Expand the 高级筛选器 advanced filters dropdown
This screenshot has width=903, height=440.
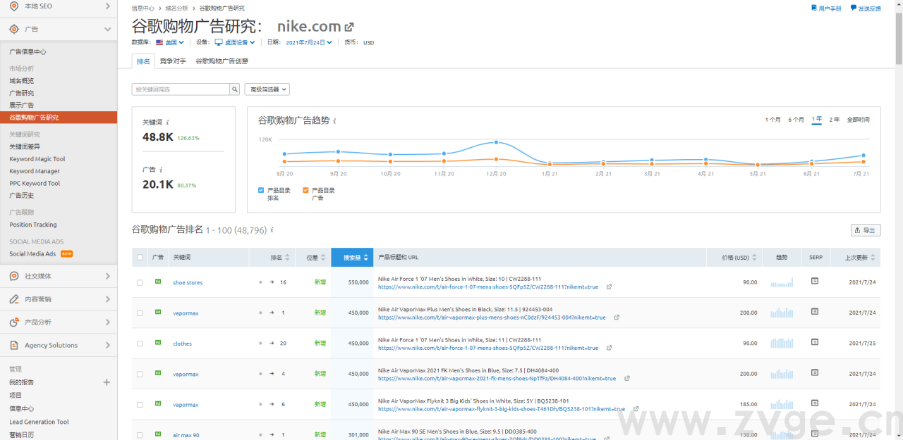[x=267, y=89]
